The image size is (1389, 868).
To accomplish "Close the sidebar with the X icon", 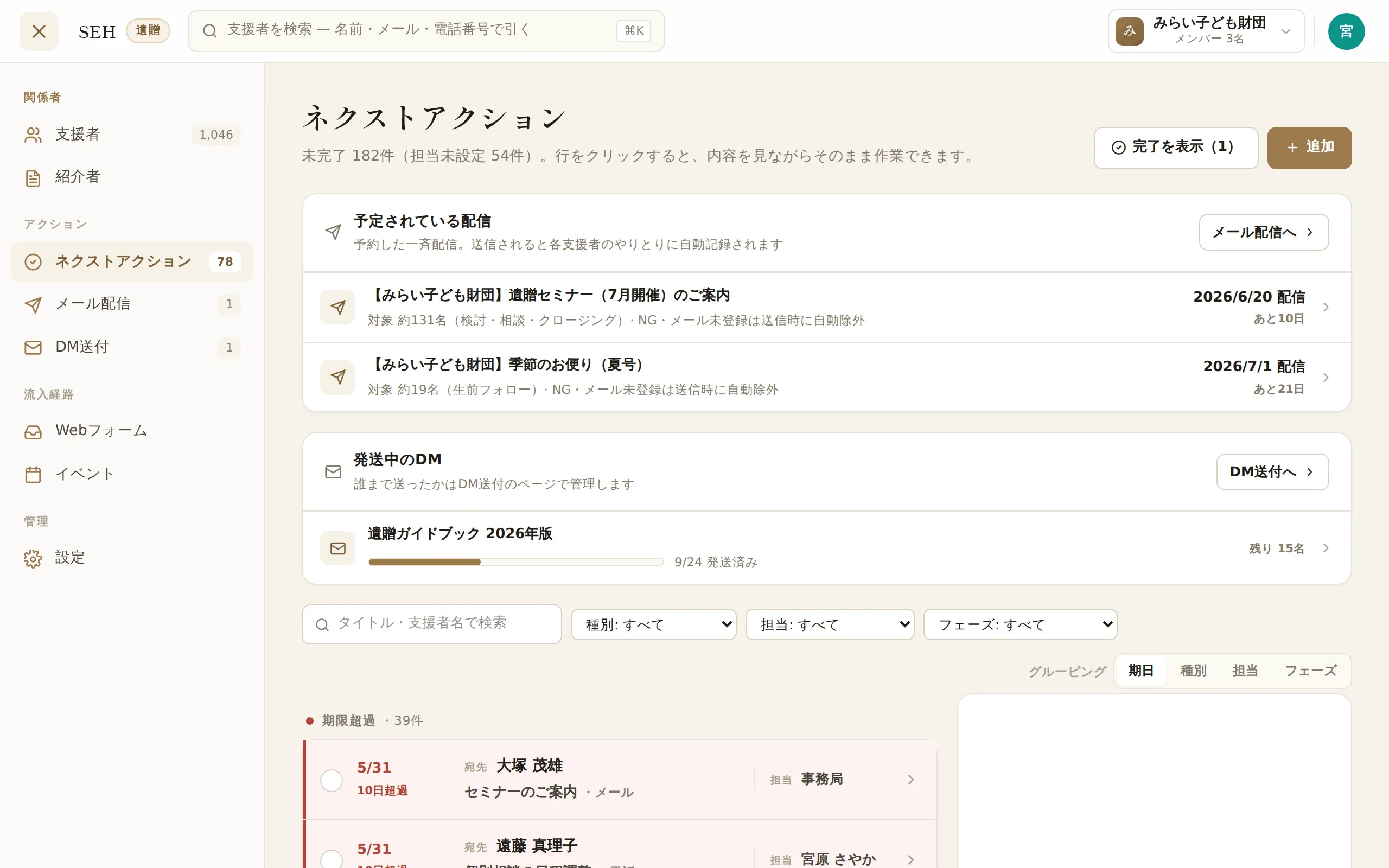I will 39,31.
